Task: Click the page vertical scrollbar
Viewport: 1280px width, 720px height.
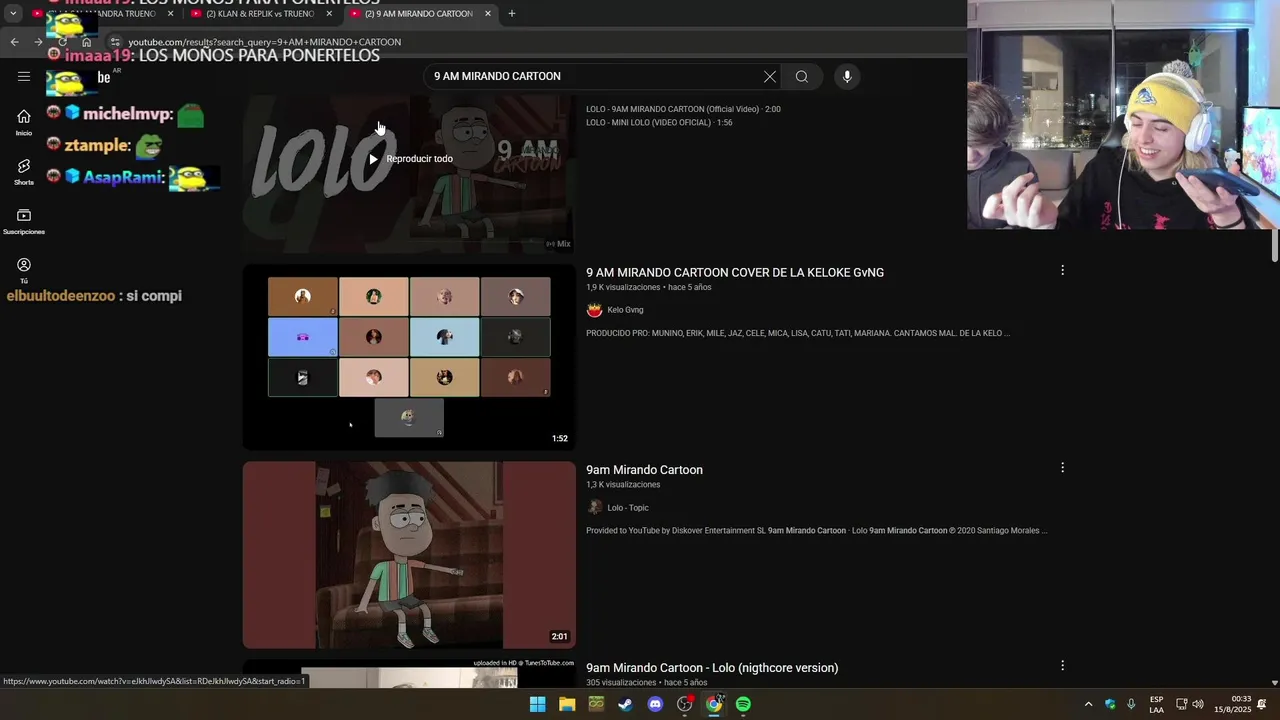Action: [x=1274, y=245]
